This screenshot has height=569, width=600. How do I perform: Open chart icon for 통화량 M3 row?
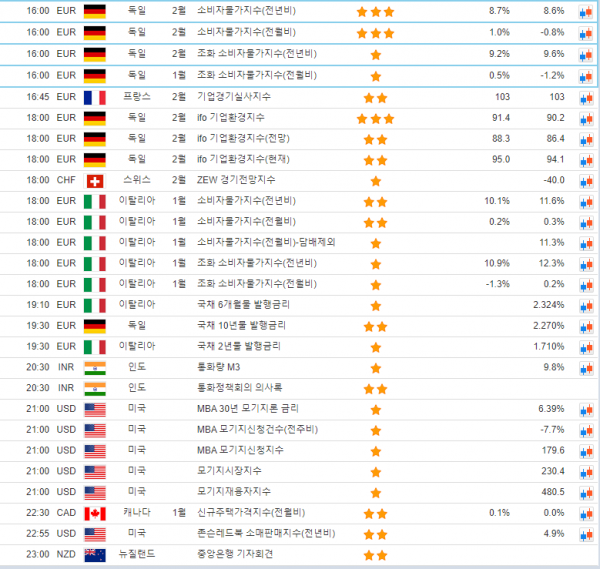(585, 367)
